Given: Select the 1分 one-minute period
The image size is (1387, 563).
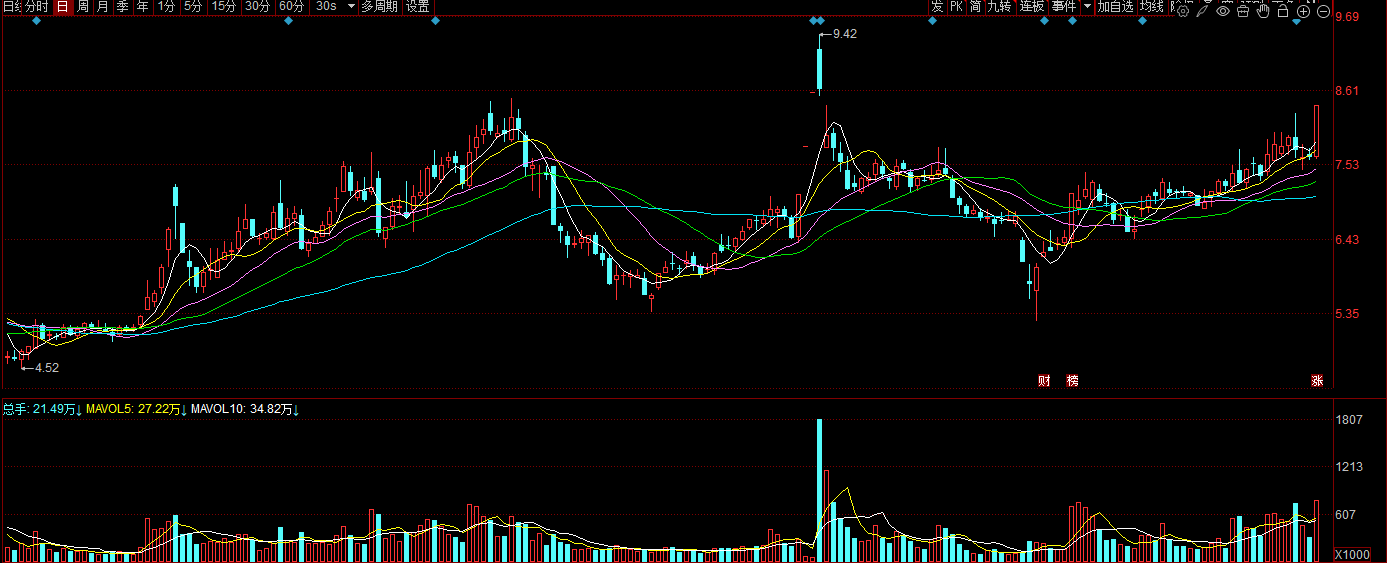Looking at the screenshot, I should click(x=166, y=6).
